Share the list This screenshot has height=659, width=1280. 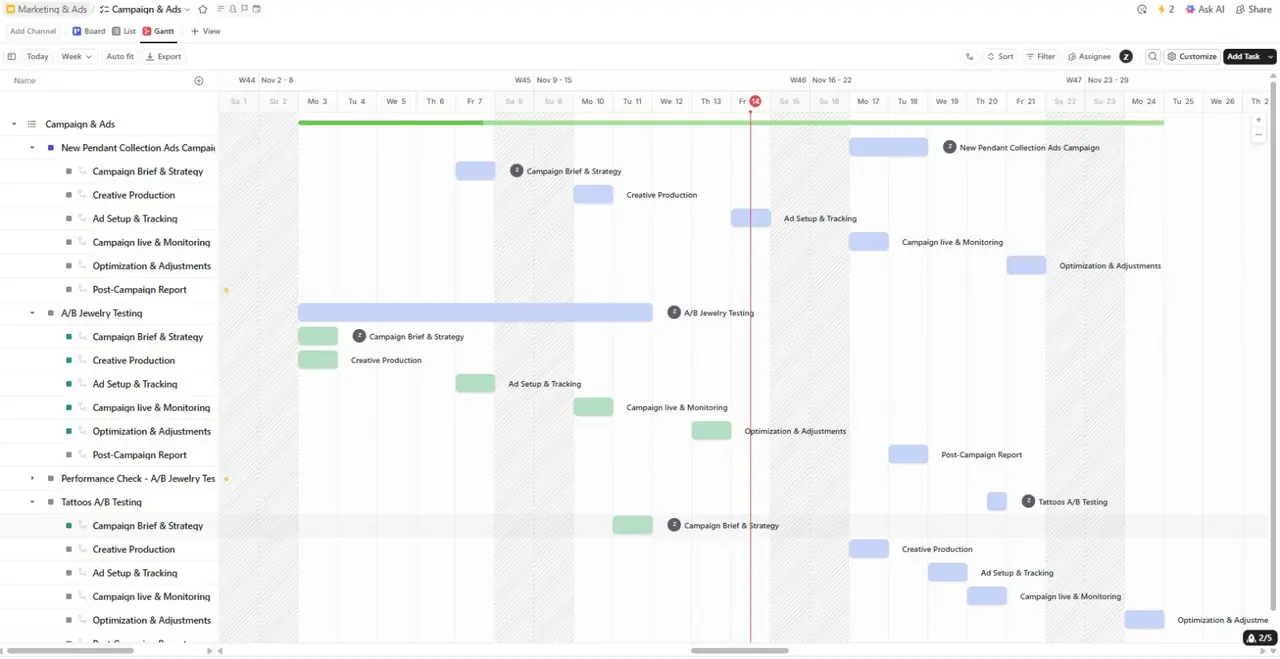(1254, 9)
